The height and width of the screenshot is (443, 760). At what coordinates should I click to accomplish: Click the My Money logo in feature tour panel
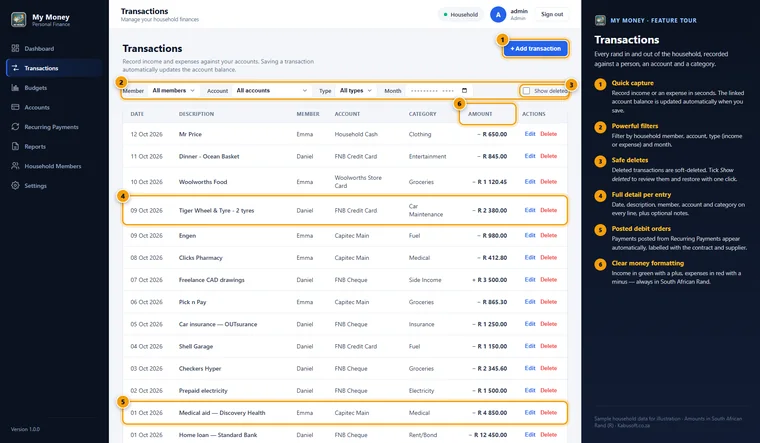point(600,20)
